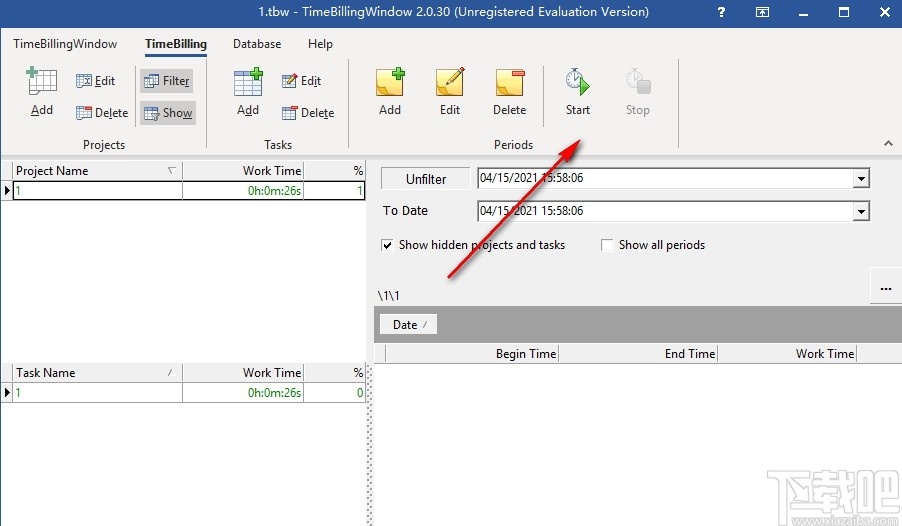Image resolution: width=902 pixels, height=526 pixels.
Task: Toggle the project Filter button
Action: click(167, 81)
